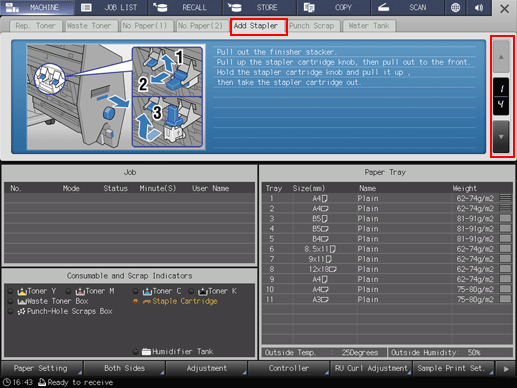Screen dimensions: 517x388
Task: Click tray 10 paper level indicator
Action: coord(506,289)
